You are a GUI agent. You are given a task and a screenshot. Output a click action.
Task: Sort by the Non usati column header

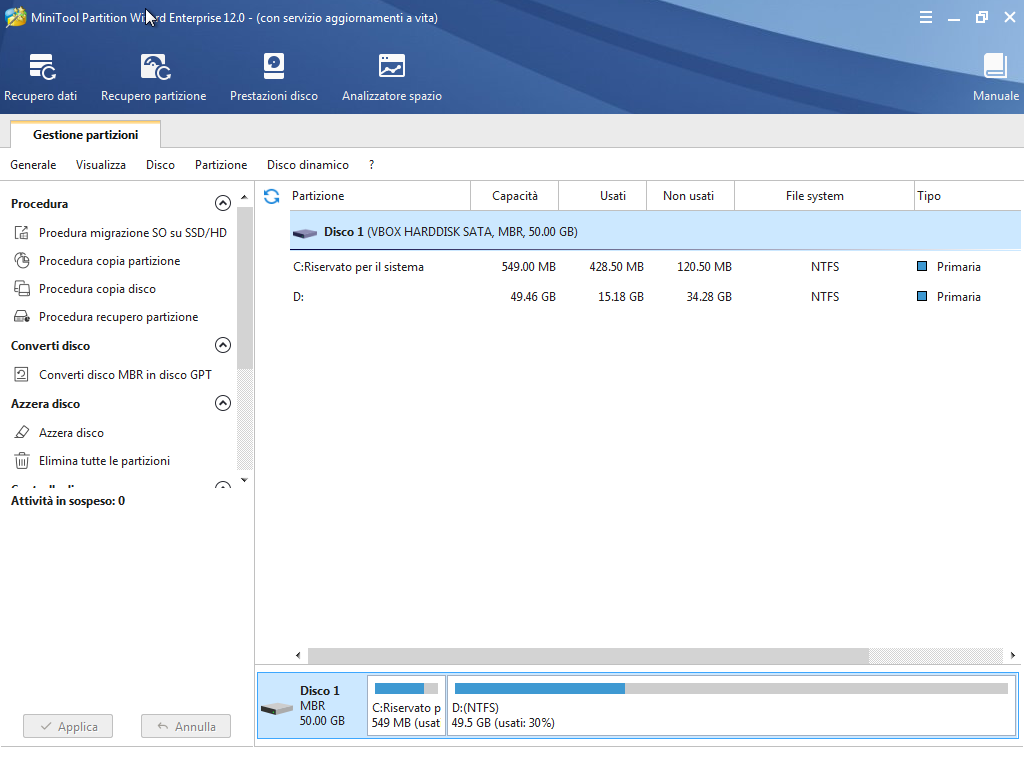[x=690, y=196]
